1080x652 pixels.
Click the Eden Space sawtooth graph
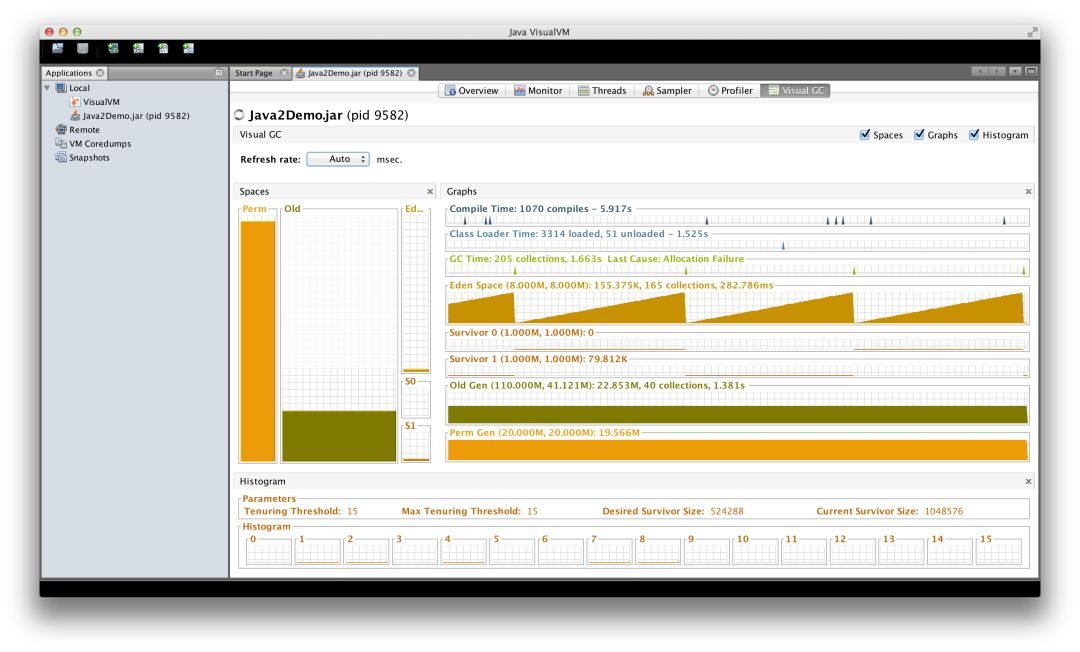pos(737,306)
